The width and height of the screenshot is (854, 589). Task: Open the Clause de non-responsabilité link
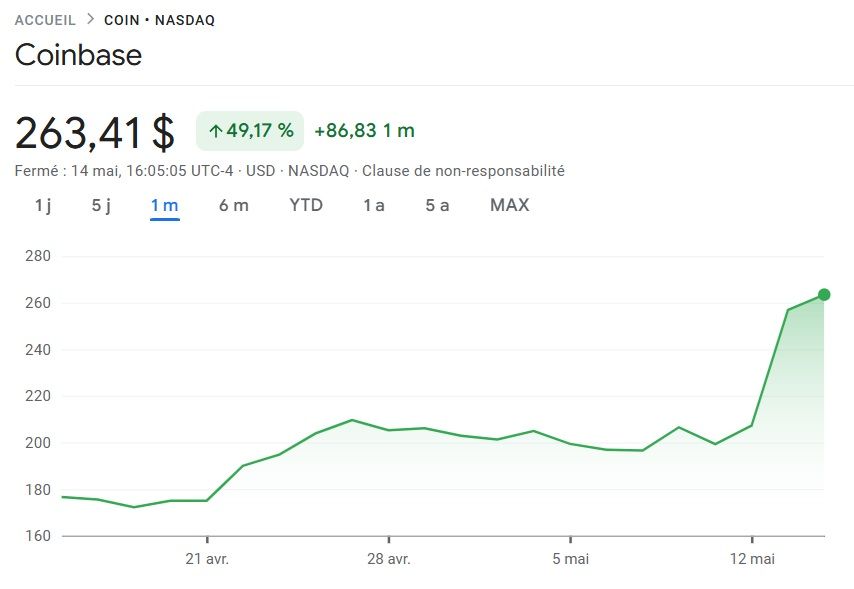(x=463, y=171)
